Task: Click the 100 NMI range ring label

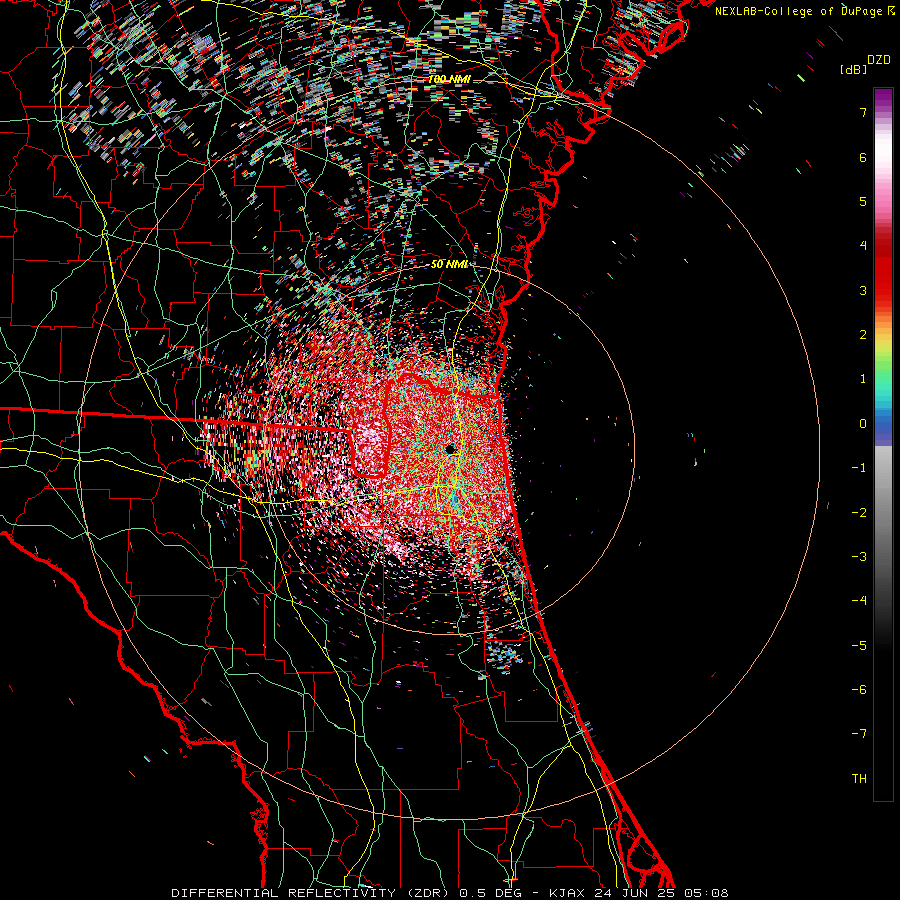Action: click(449, 79)
